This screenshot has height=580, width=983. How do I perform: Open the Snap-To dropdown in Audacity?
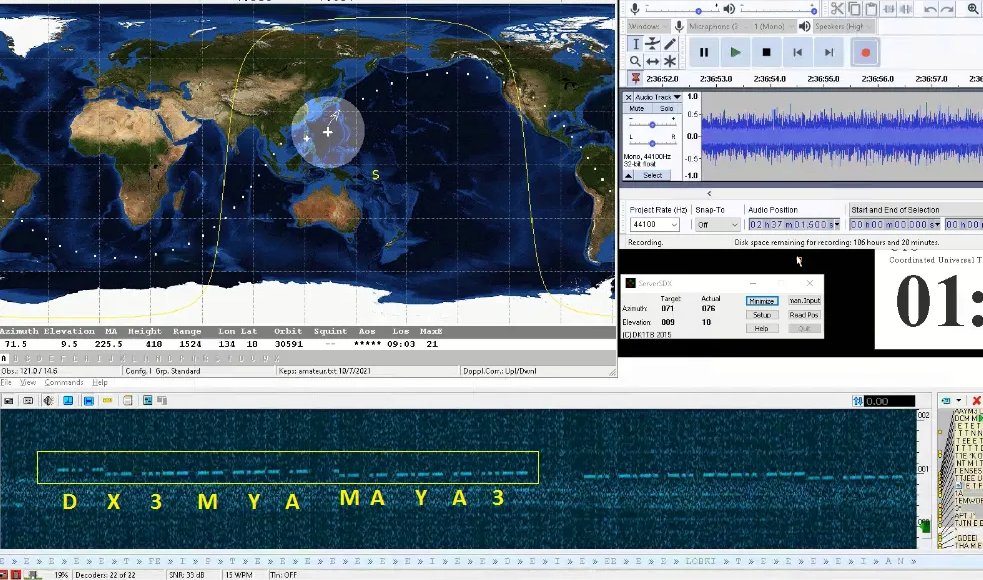(x=717, y=224)
